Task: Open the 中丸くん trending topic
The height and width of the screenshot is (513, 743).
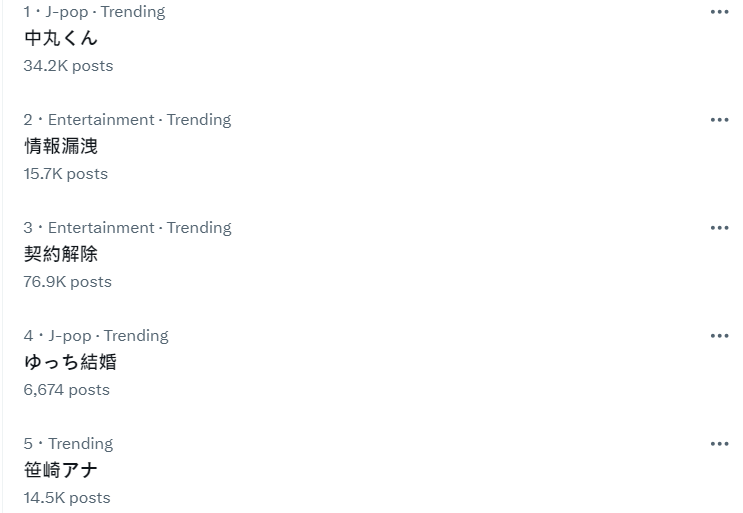Action: tap(61, 38)
